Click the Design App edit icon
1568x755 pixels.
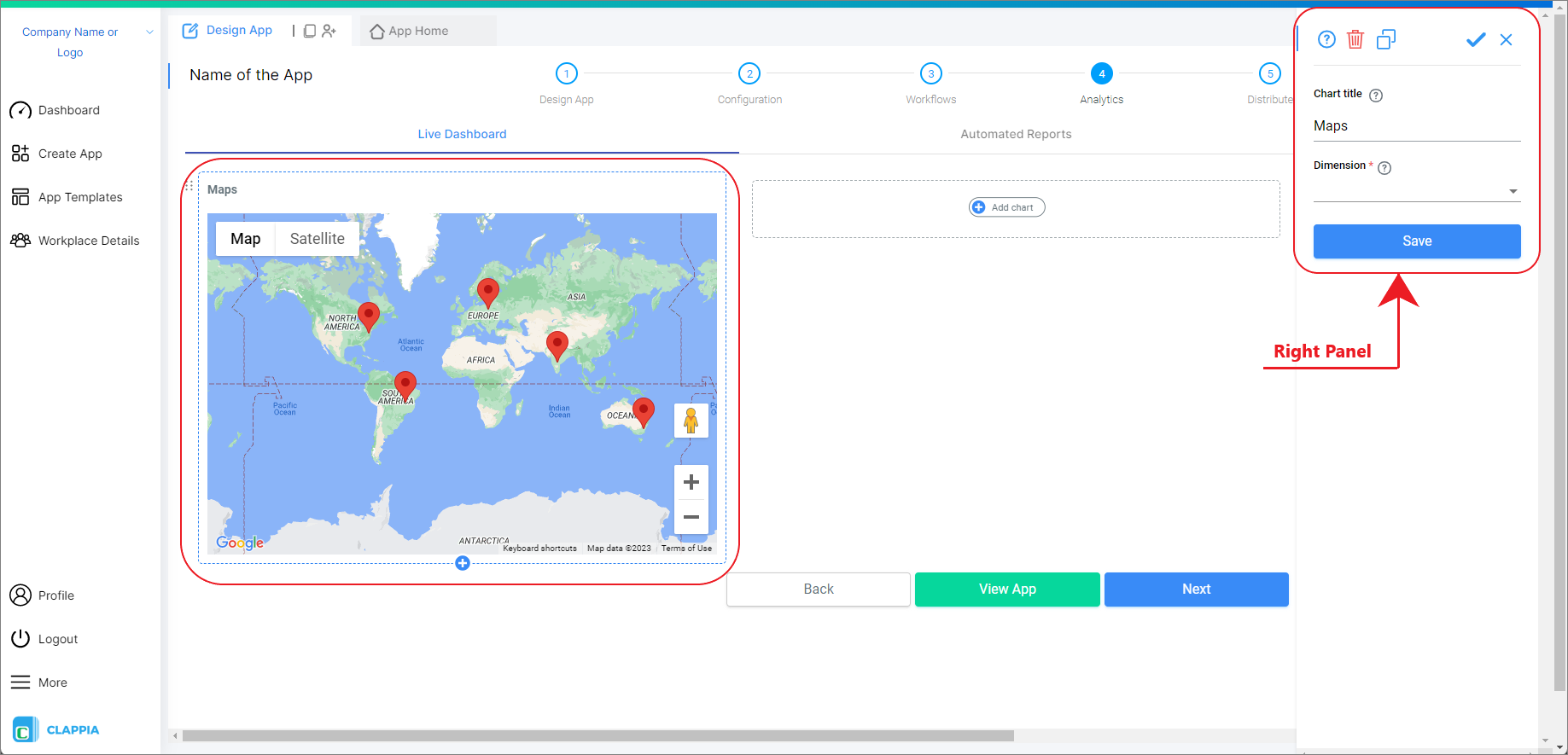[190, 31]
